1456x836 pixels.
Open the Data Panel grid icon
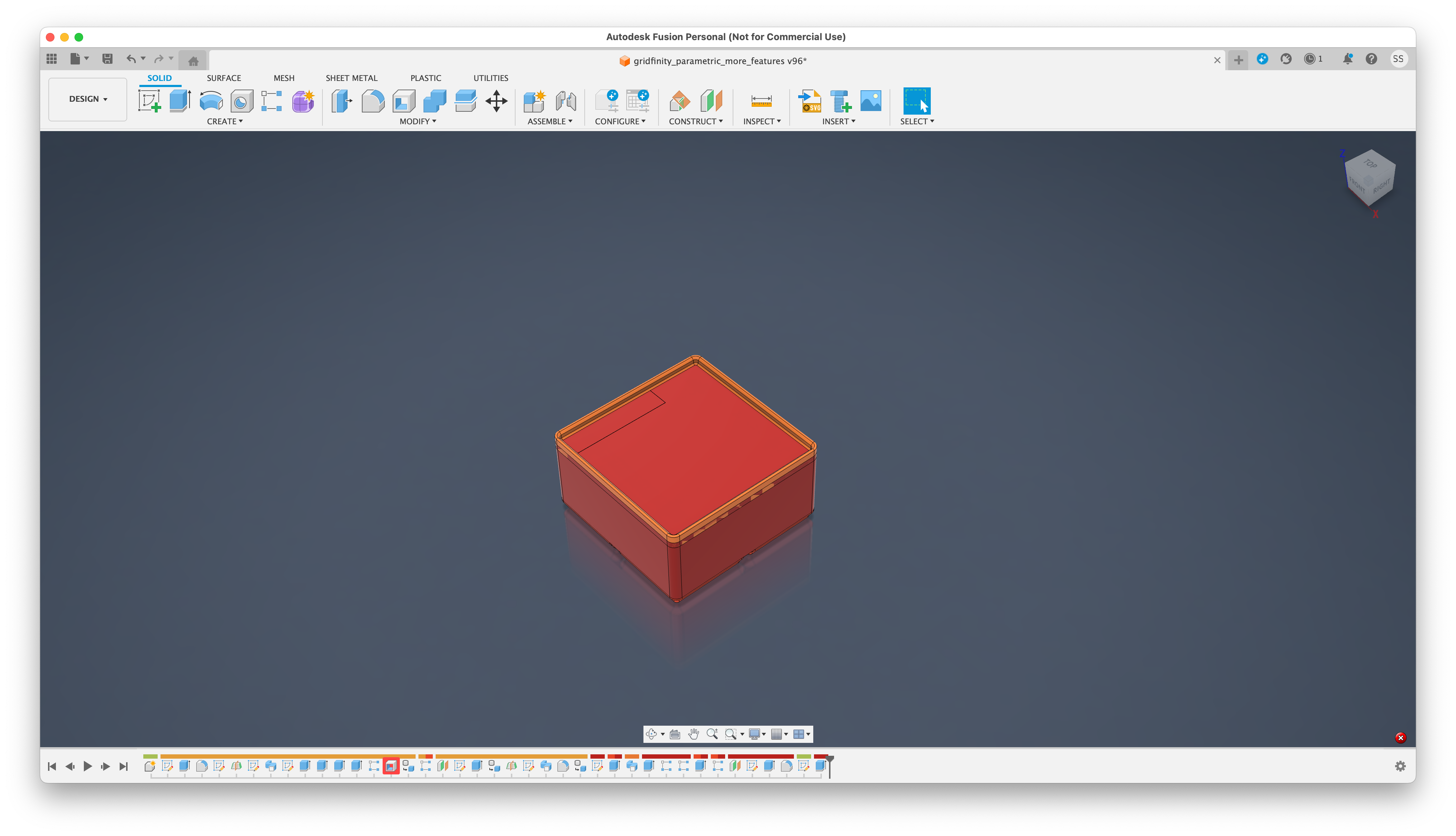[x=52, y=59]
